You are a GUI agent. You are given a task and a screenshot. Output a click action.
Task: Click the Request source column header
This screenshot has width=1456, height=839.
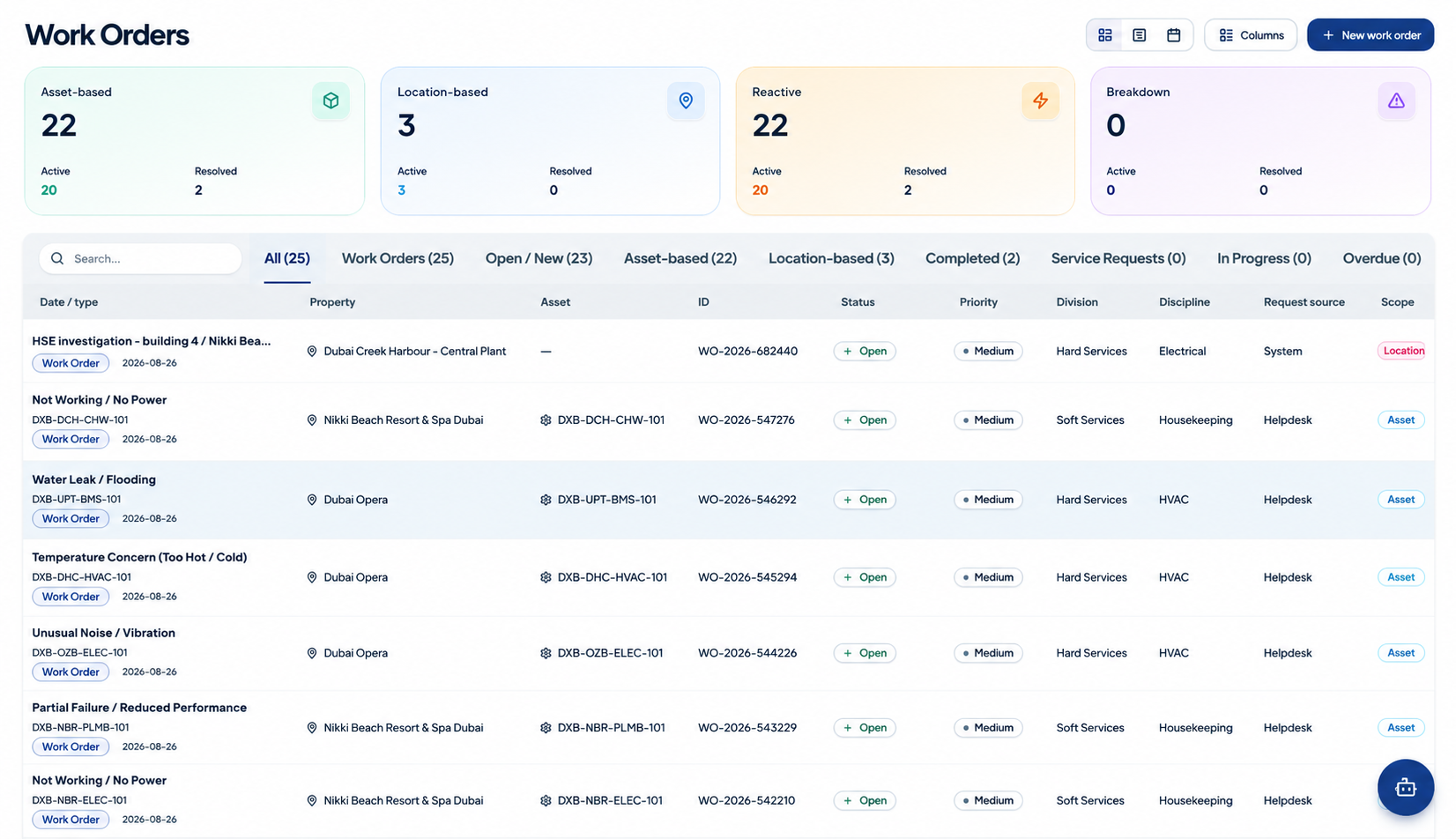(x=1304, y=302)
